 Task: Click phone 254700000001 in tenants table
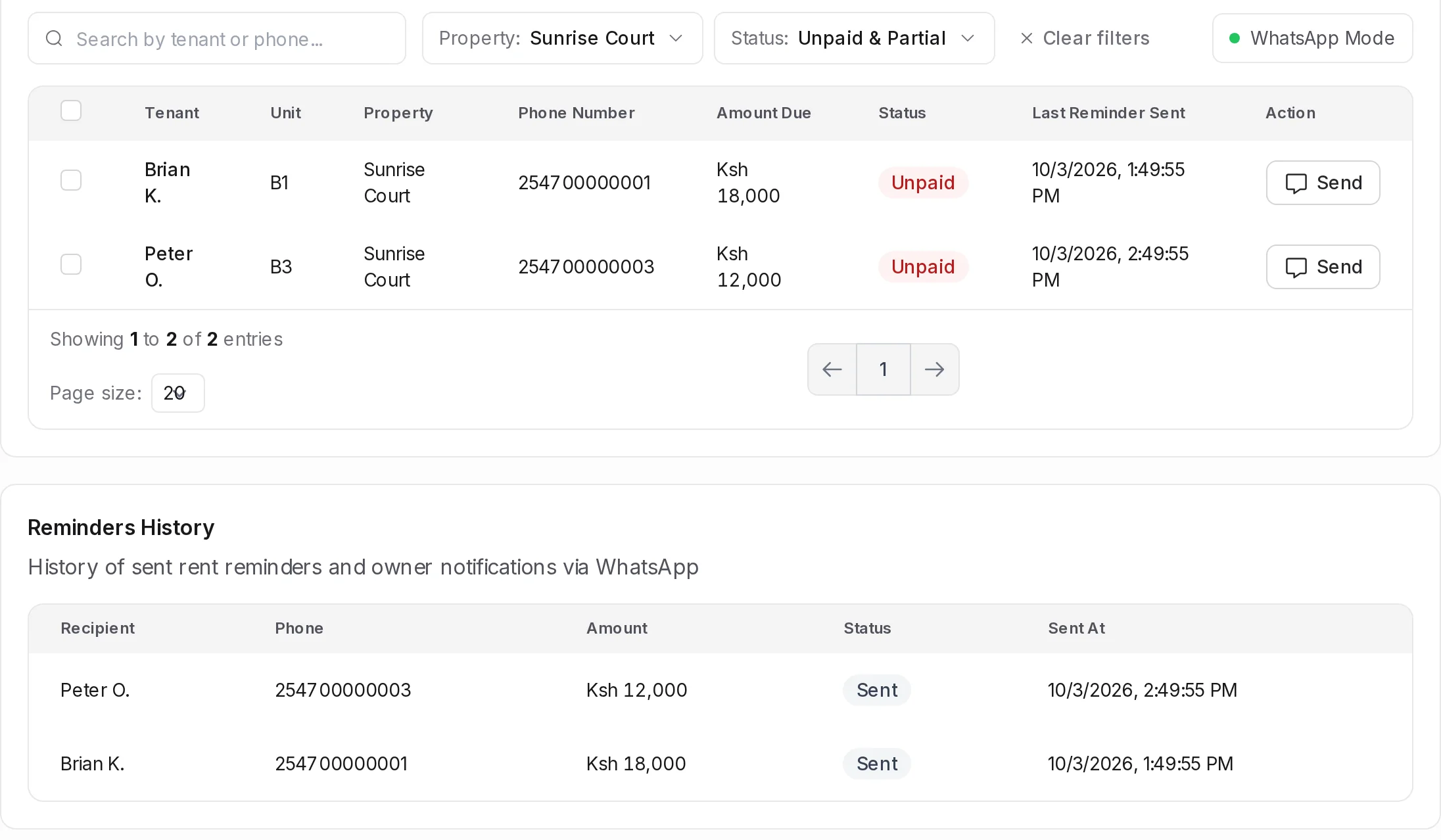point(584,183)
